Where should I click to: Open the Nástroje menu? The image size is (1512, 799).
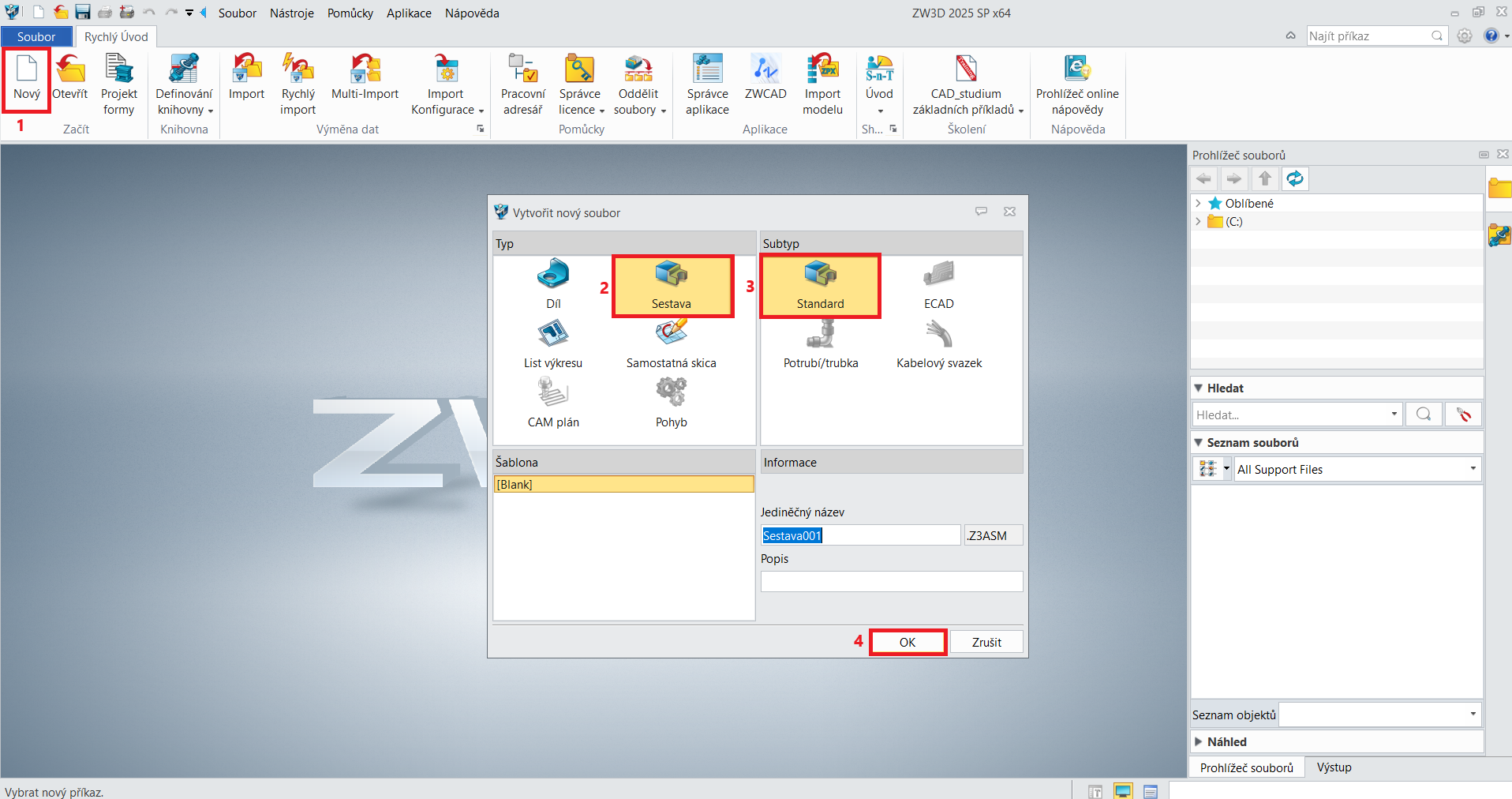[291, 13]
